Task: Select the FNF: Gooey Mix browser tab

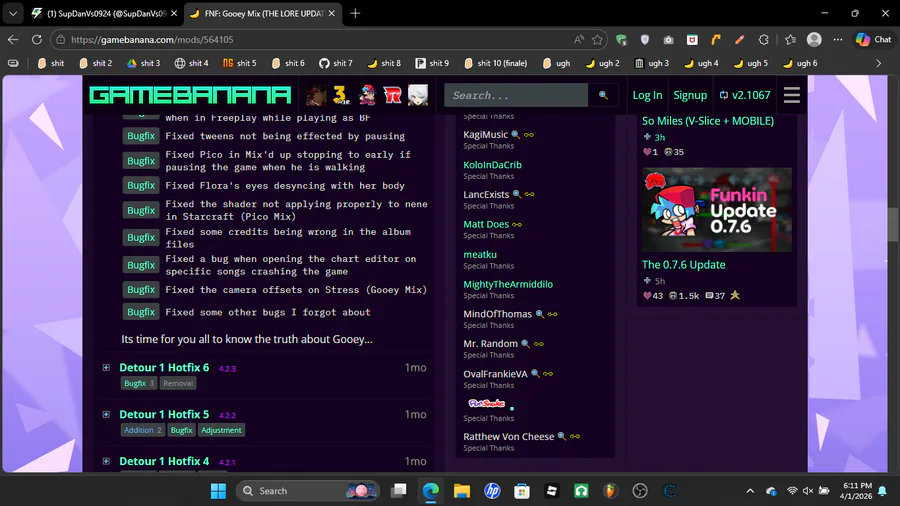Action: pos(262,13)
